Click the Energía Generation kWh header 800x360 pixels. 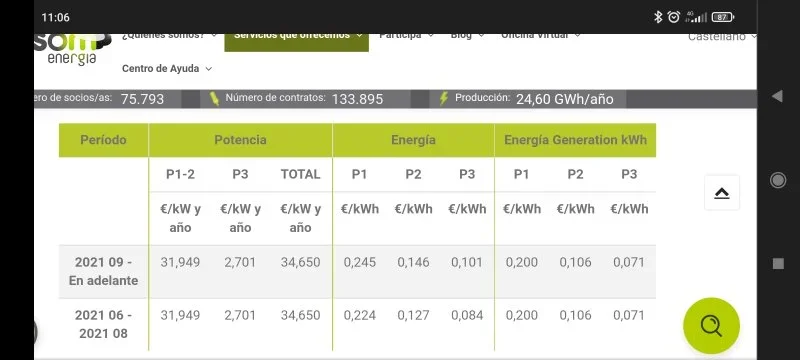575,140
